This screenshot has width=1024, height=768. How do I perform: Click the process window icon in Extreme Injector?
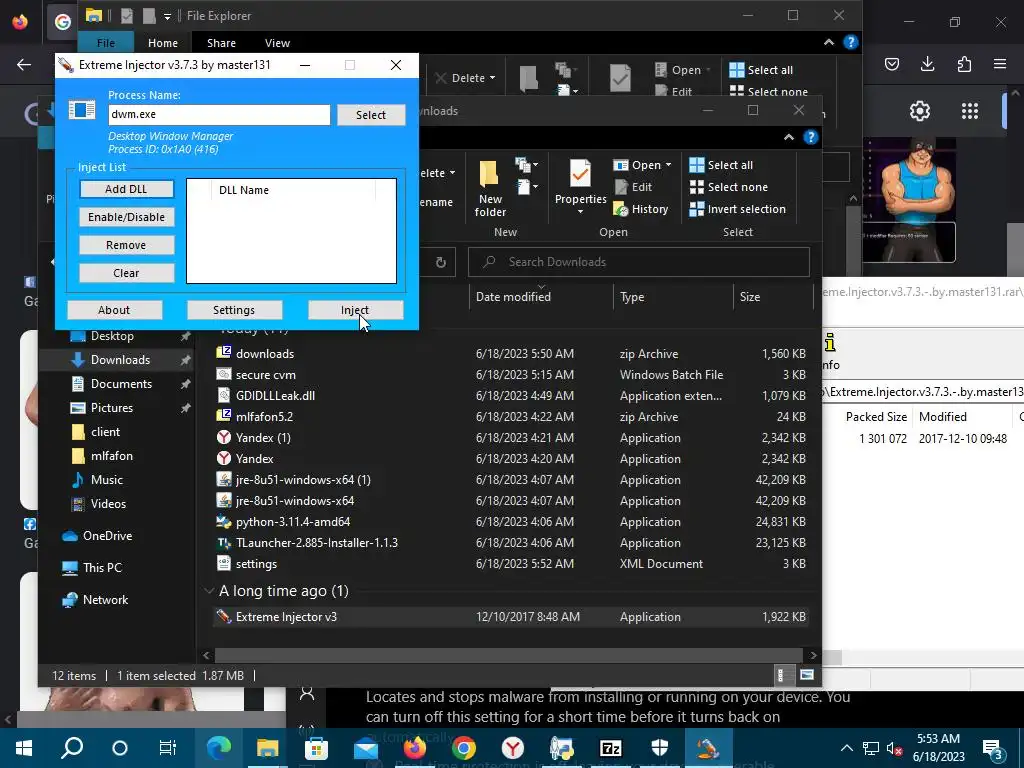(x=82, y=110)
